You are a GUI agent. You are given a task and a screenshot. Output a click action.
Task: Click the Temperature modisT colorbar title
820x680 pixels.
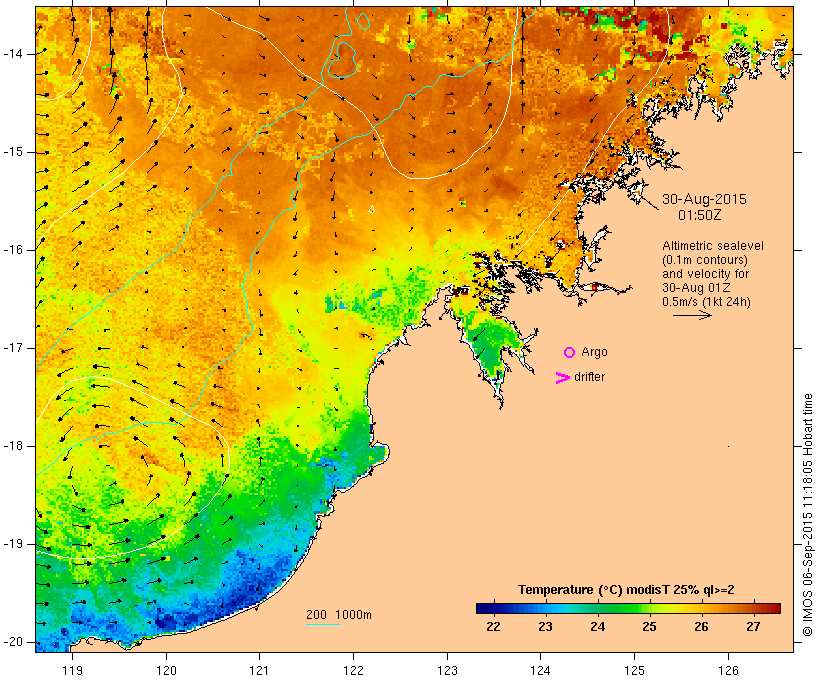click(626, 590)
